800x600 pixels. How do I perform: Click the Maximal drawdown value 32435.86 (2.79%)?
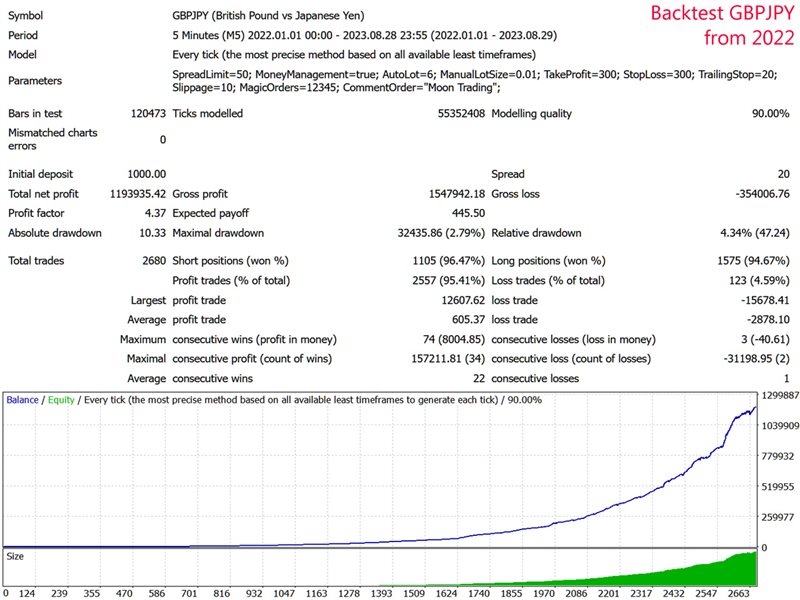pyautogui.click(x=441, y=233)
